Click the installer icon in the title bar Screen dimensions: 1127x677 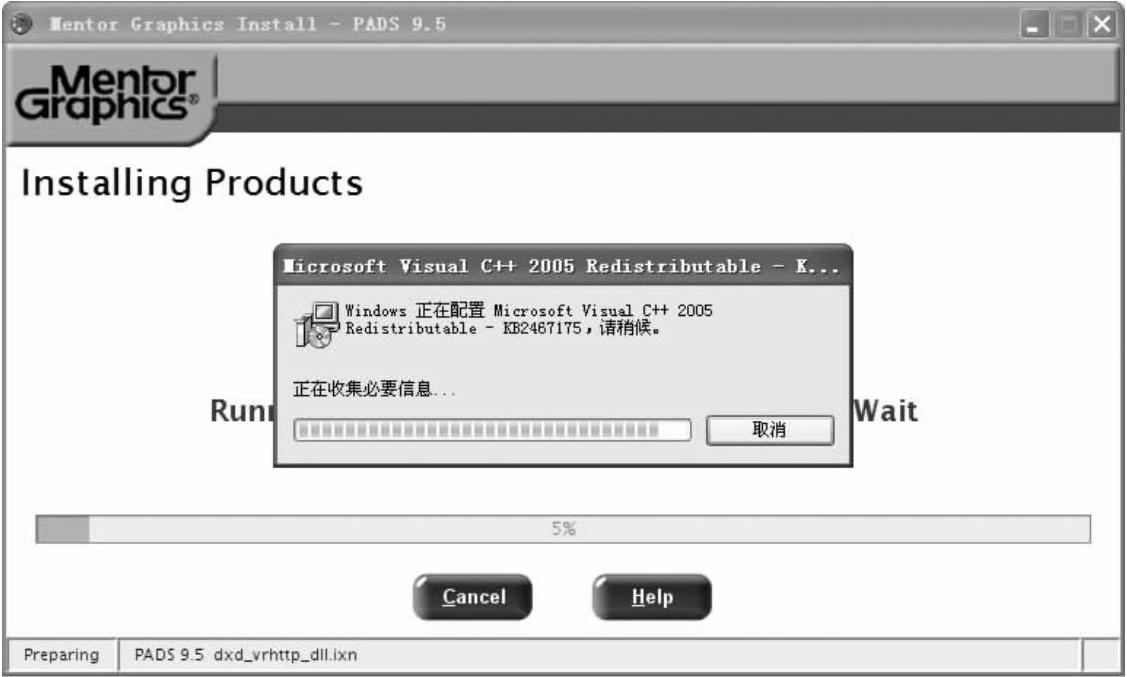22,24
